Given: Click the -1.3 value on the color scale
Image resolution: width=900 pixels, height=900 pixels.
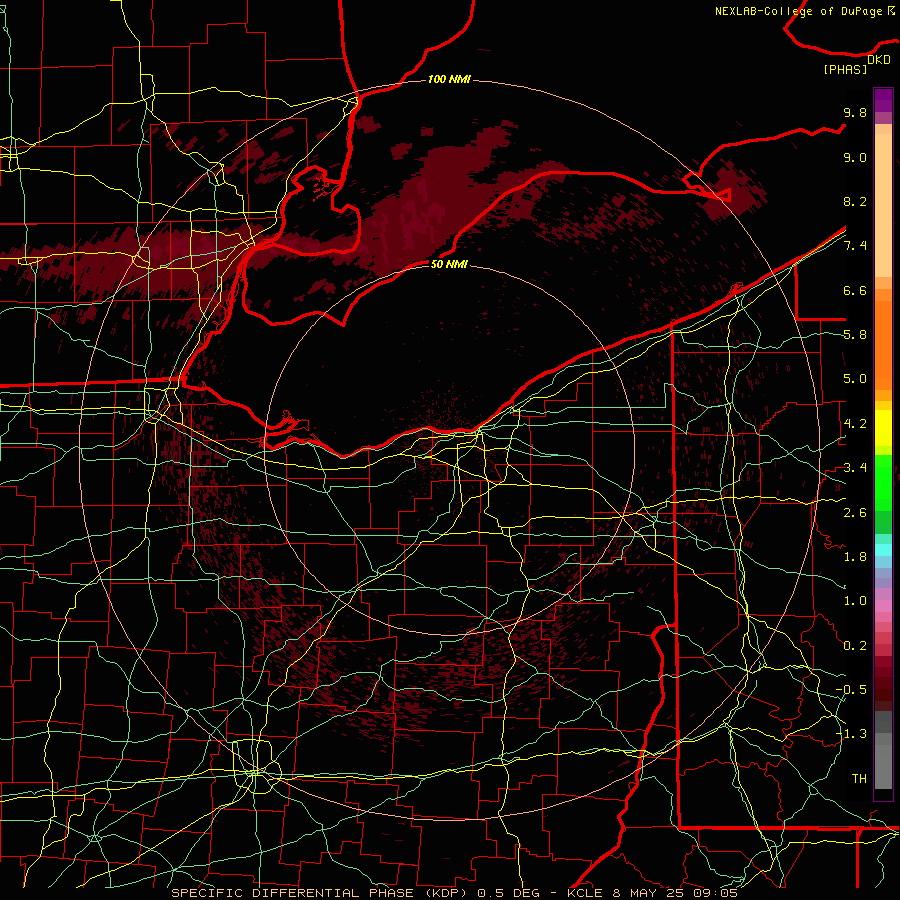Looking at the screenshot, I should 851,734.
